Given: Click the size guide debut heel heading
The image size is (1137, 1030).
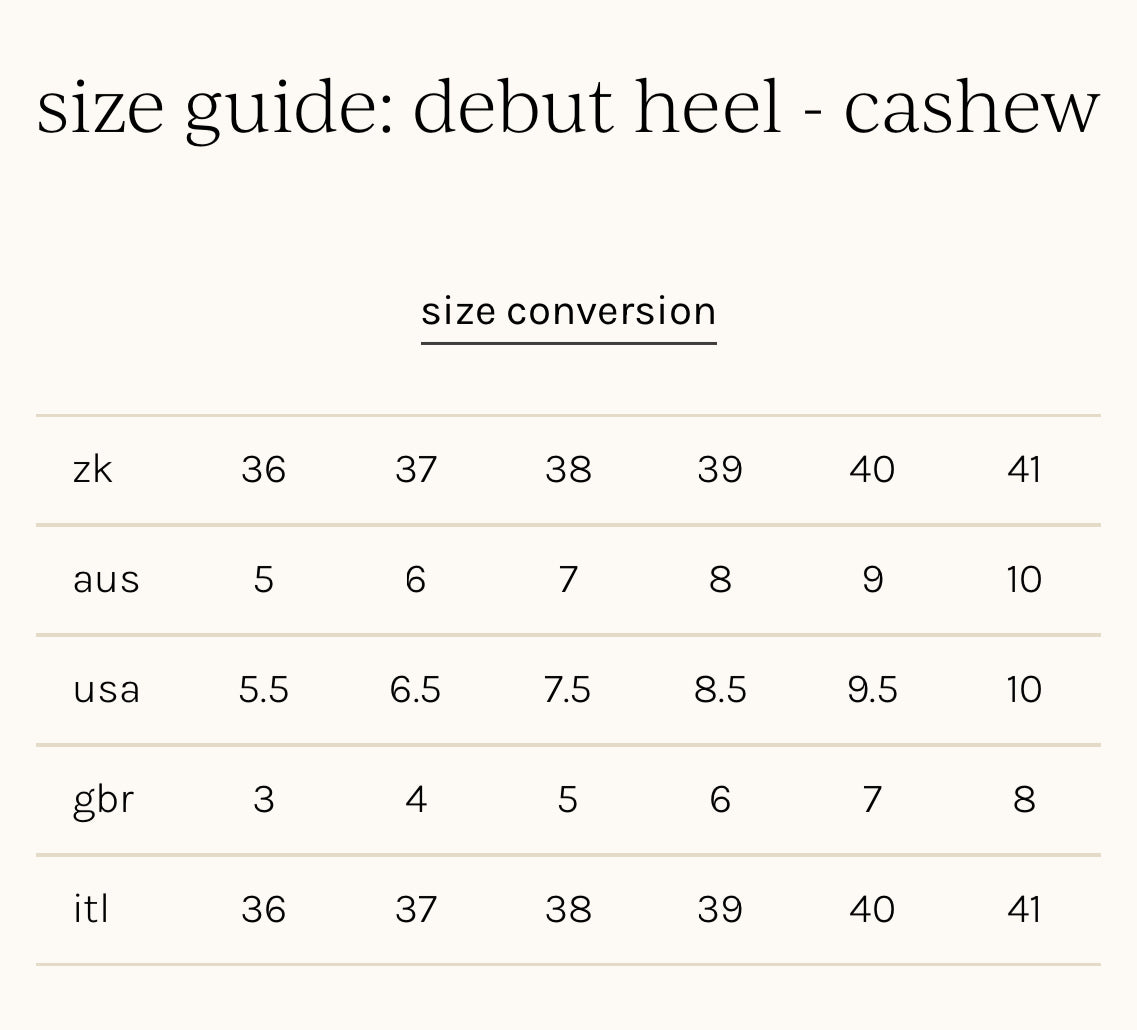Looking at the screenshot, I should coord(568,107).
